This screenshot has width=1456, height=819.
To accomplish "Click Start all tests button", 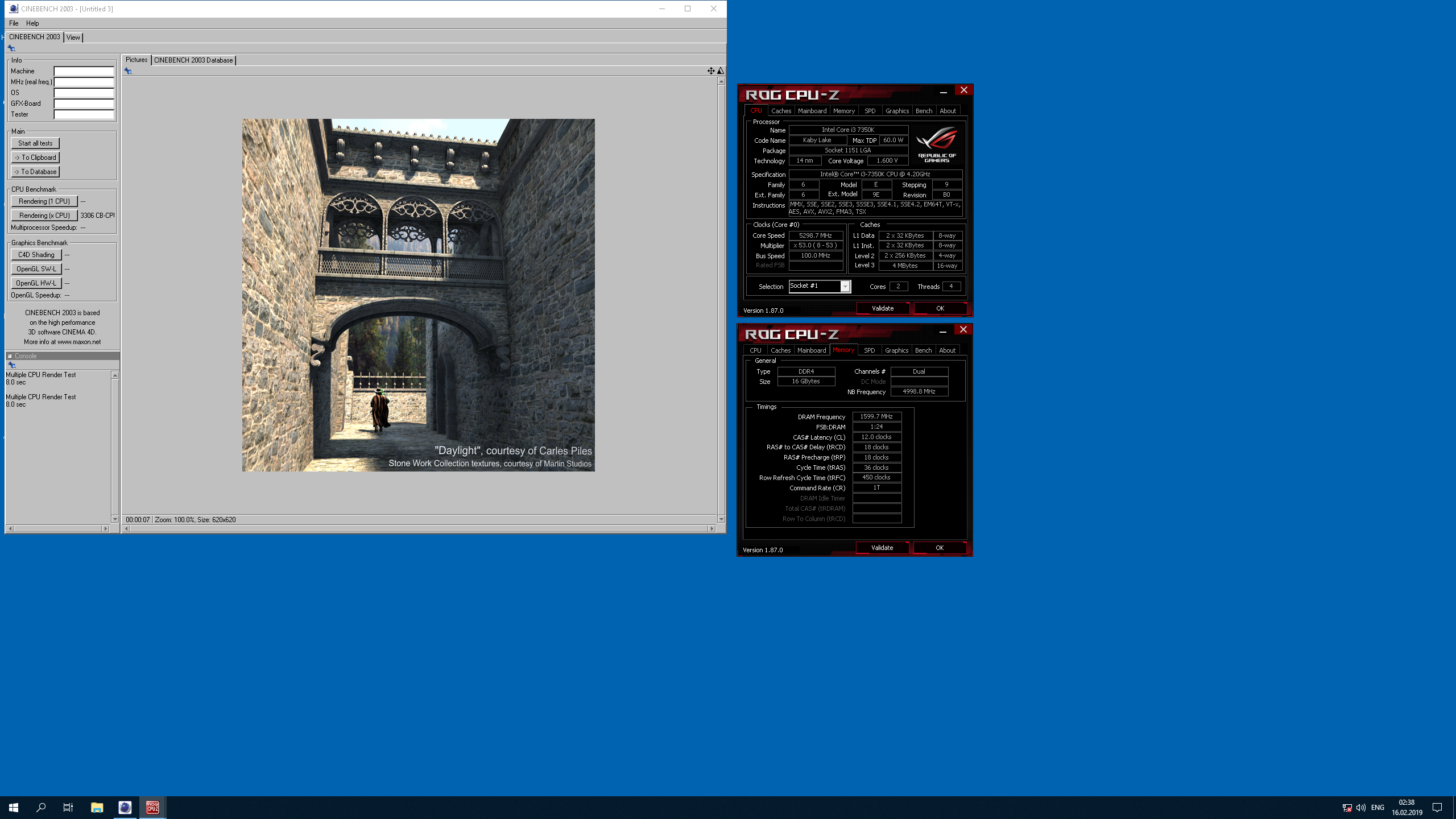I will click(35, 143).
